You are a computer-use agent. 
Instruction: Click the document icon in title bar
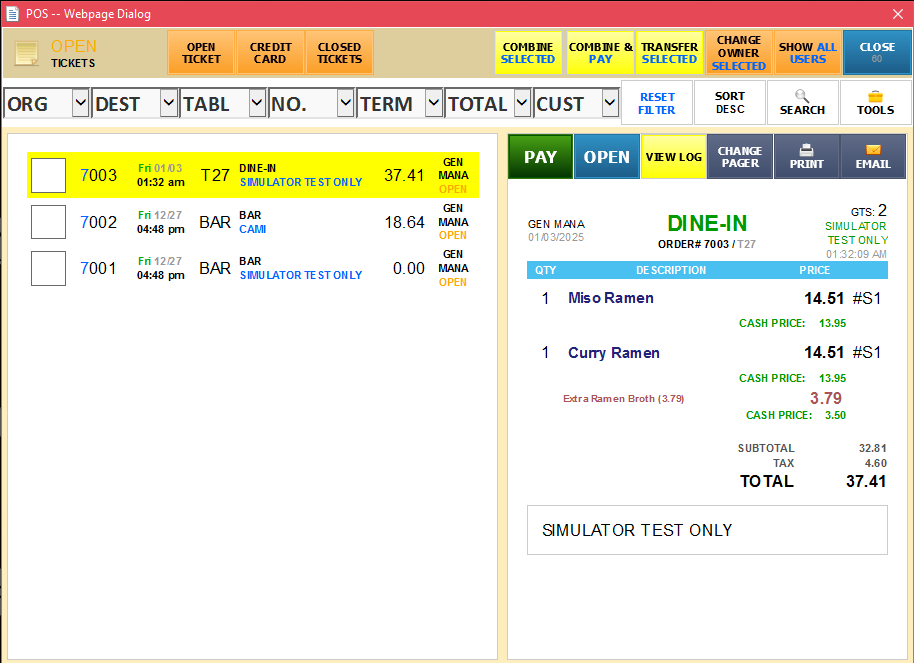12,14
